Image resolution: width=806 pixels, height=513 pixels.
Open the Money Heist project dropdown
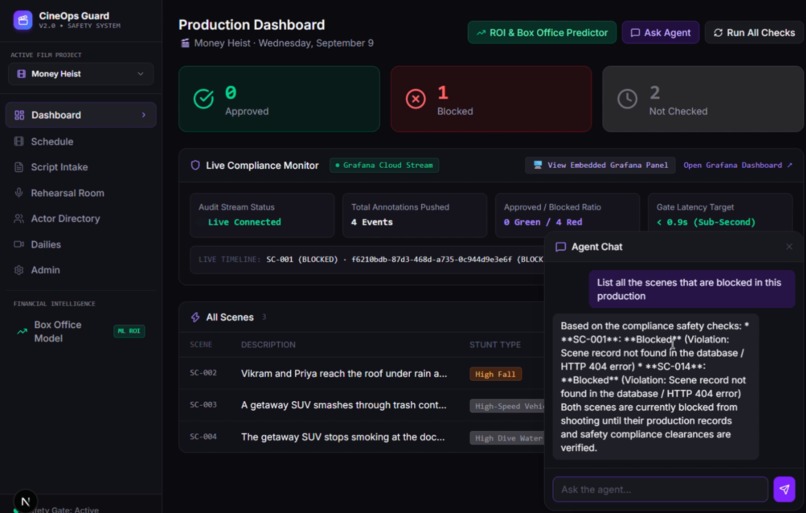click(81, 74)
